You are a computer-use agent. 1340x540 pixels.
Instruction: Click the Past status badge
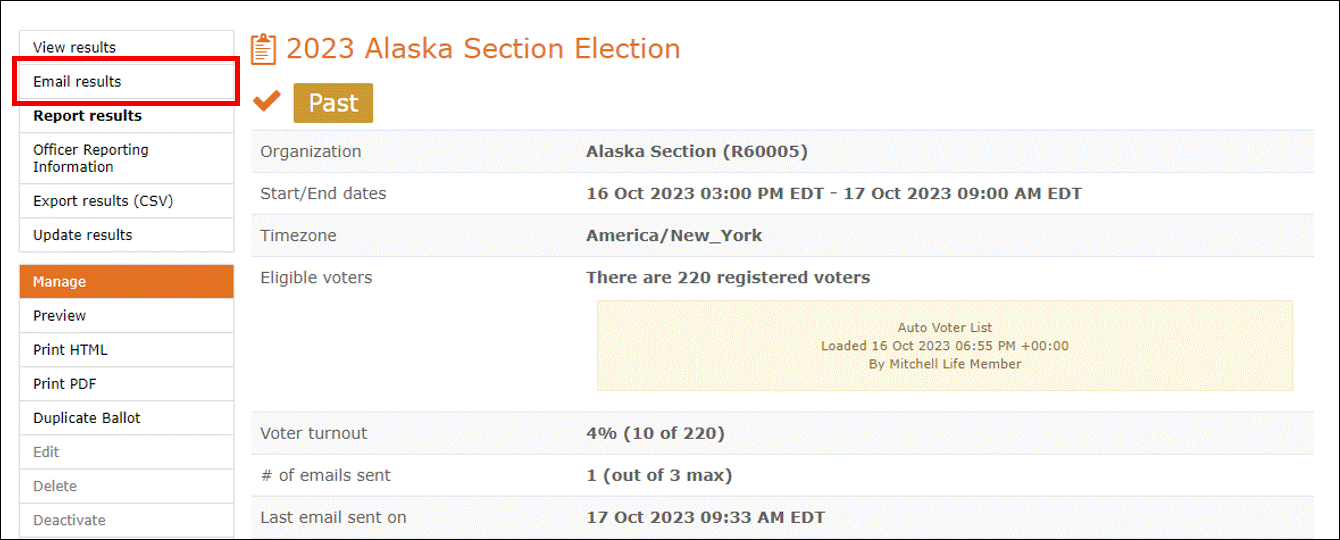333,103
